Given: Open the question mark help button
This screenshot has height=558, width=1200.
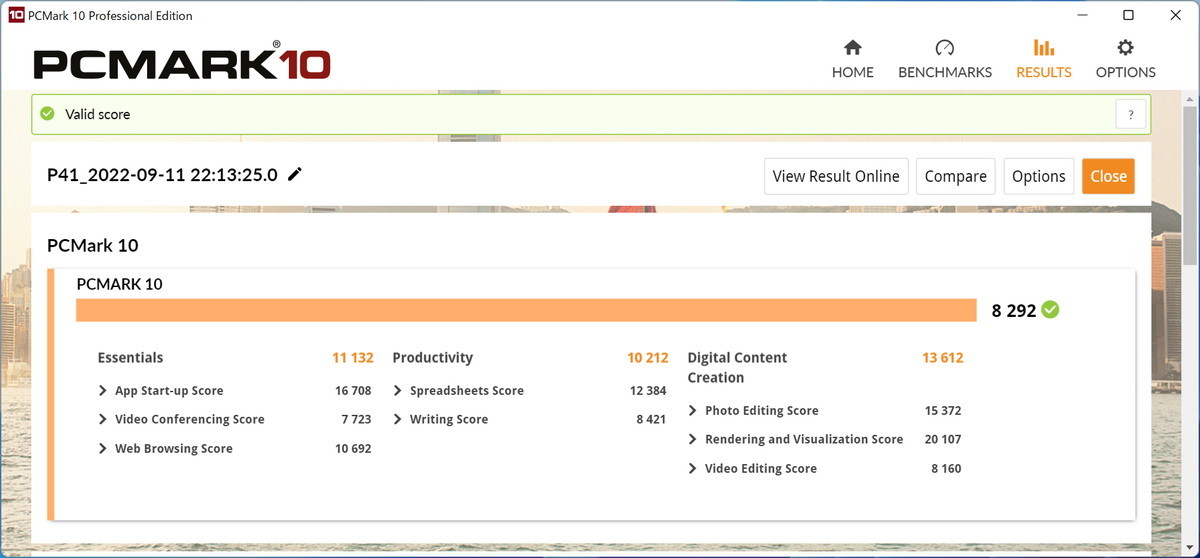Looking at the screenshot, I should (1130, 114).
